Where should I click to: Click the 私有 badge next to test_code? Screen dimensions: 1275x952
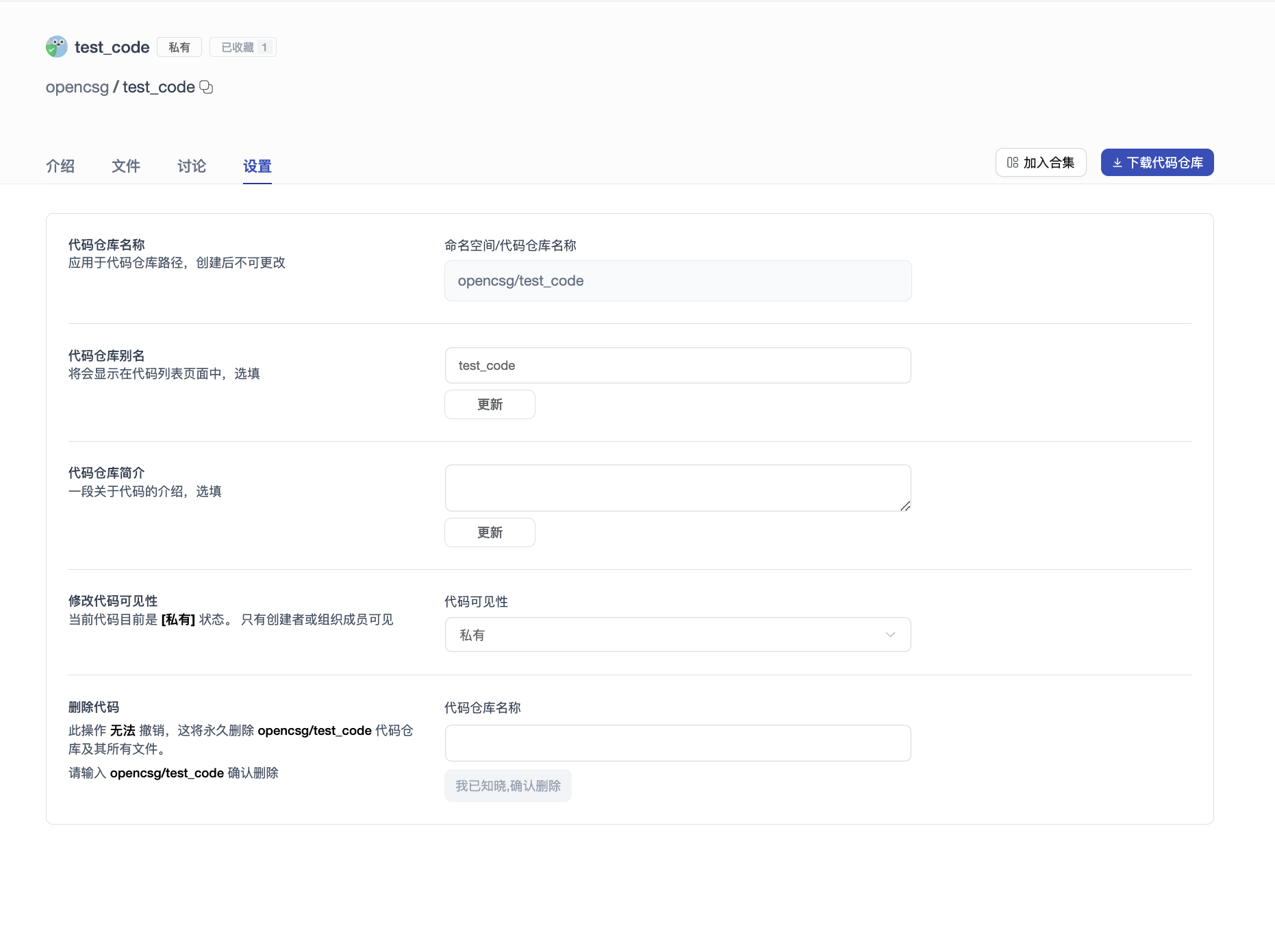[179, 47]
